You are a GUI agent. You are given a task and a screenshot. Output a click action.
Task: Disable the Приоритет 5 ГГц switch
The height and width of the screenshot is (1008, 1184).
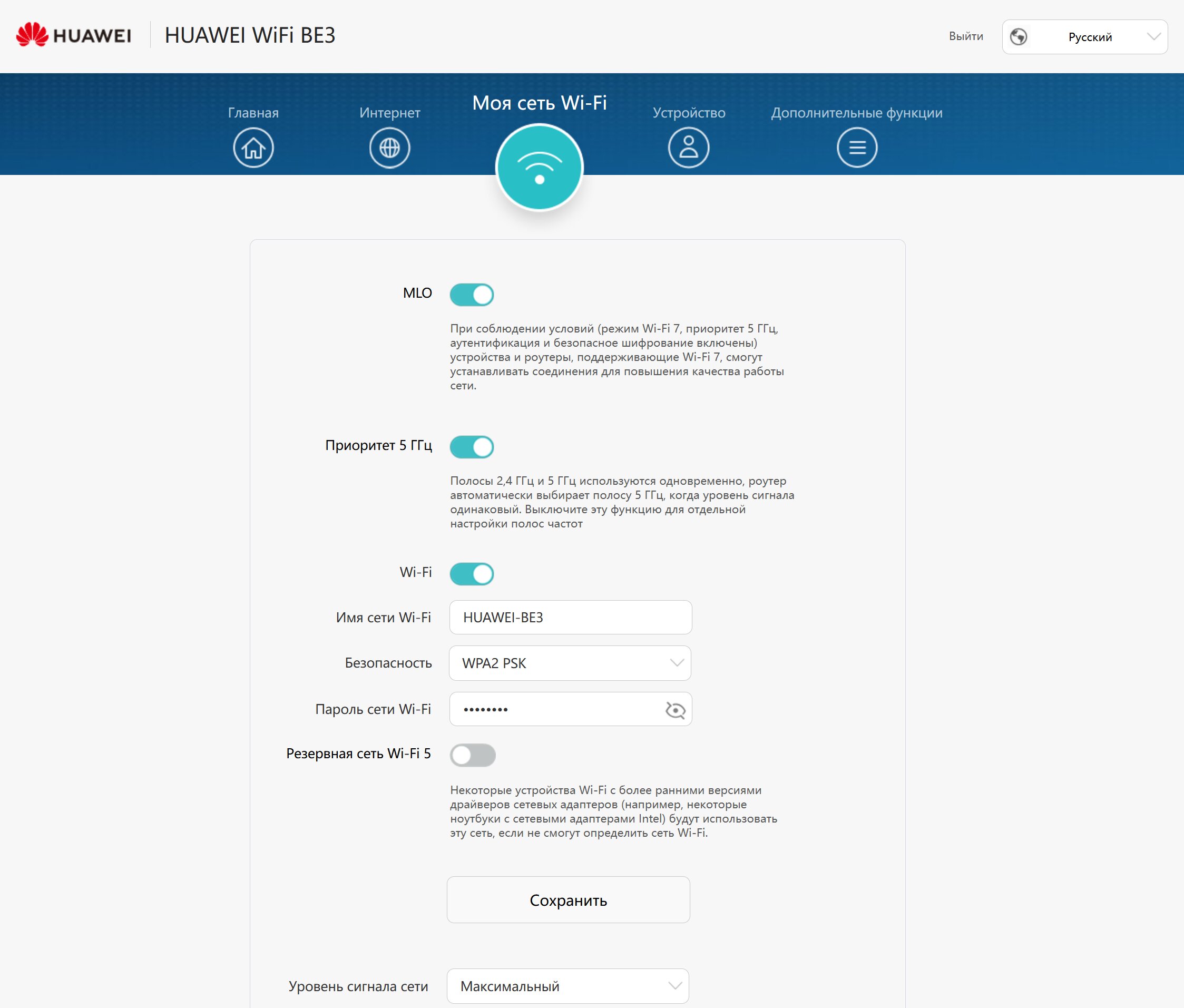click(x=472, y=447)
